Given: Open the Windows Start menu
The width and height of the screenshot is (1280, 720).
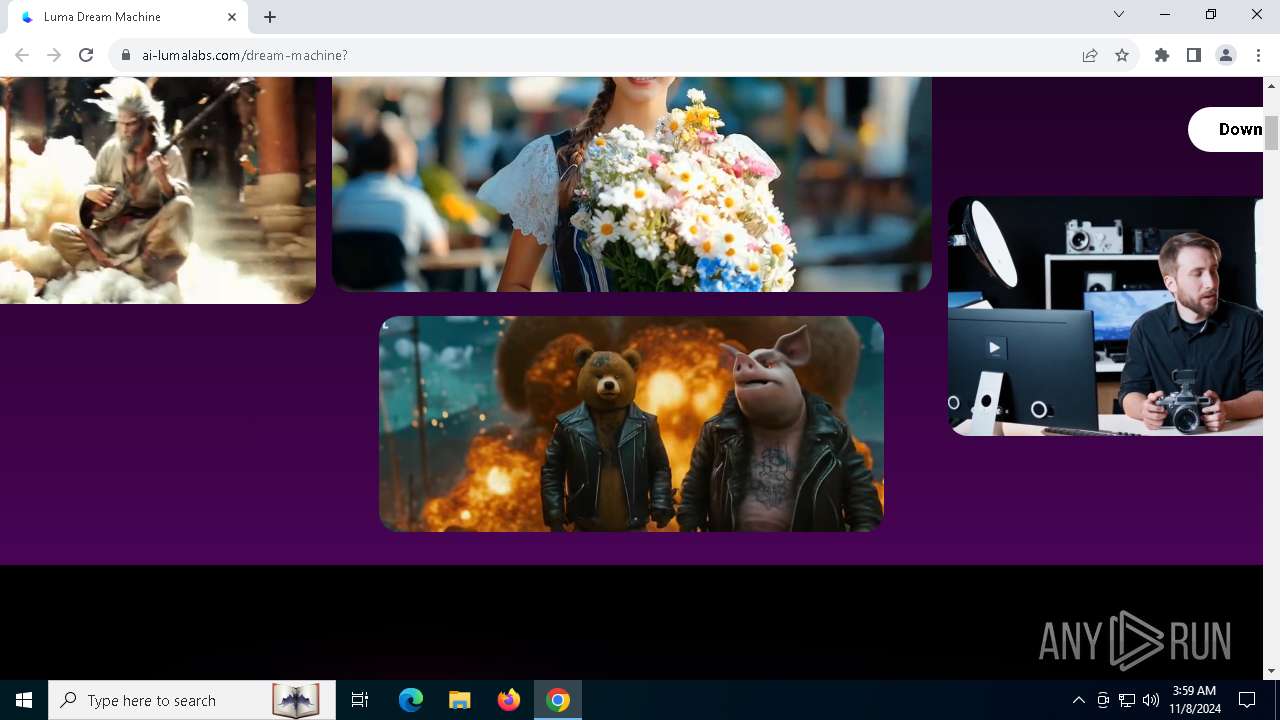Looking at the screenshot, I should coord(24,700).
